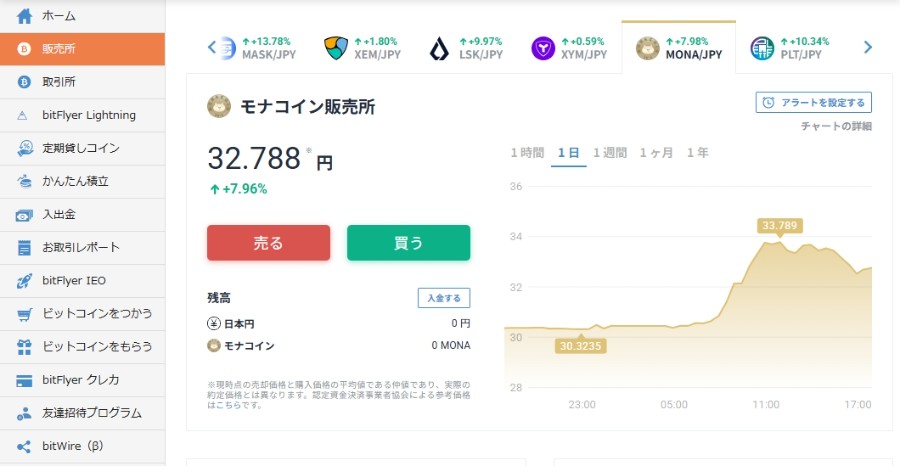This screenshot has height=466, width=900.
Task: Click the gift box icon
Action: click(24, 347)
